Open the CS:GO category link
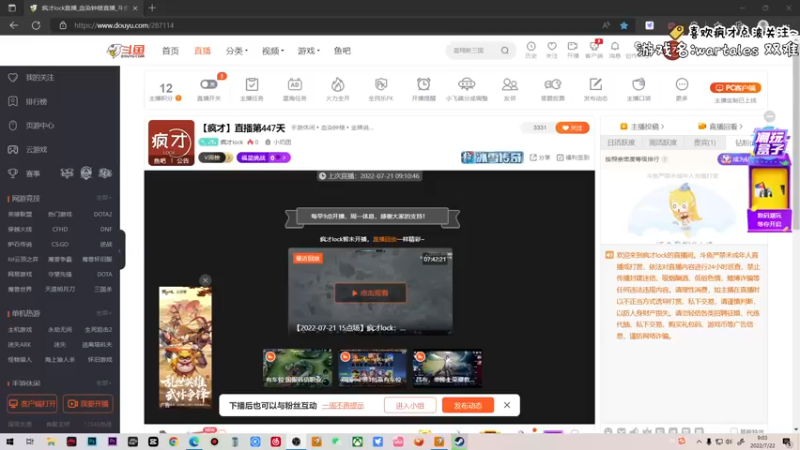800x450 pixels. pos(60,244)
